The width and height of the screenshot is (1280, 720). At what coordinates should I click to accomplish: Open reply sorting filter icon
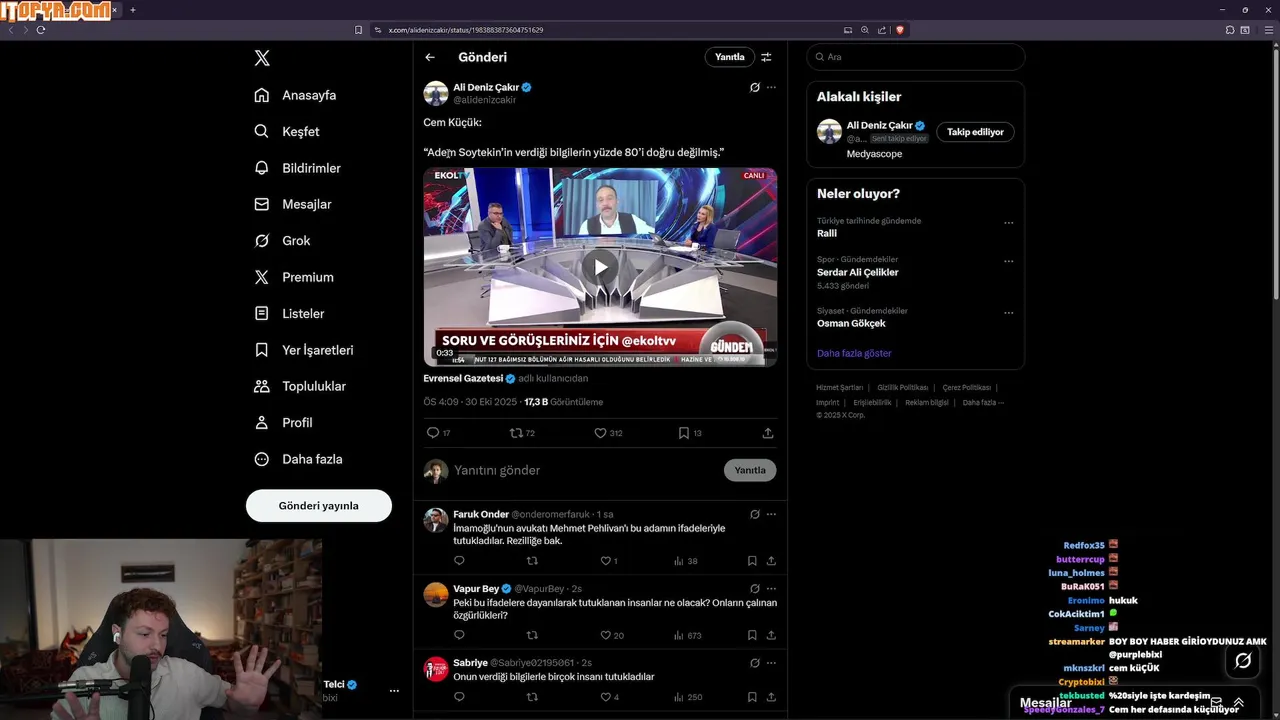point(766,57)
